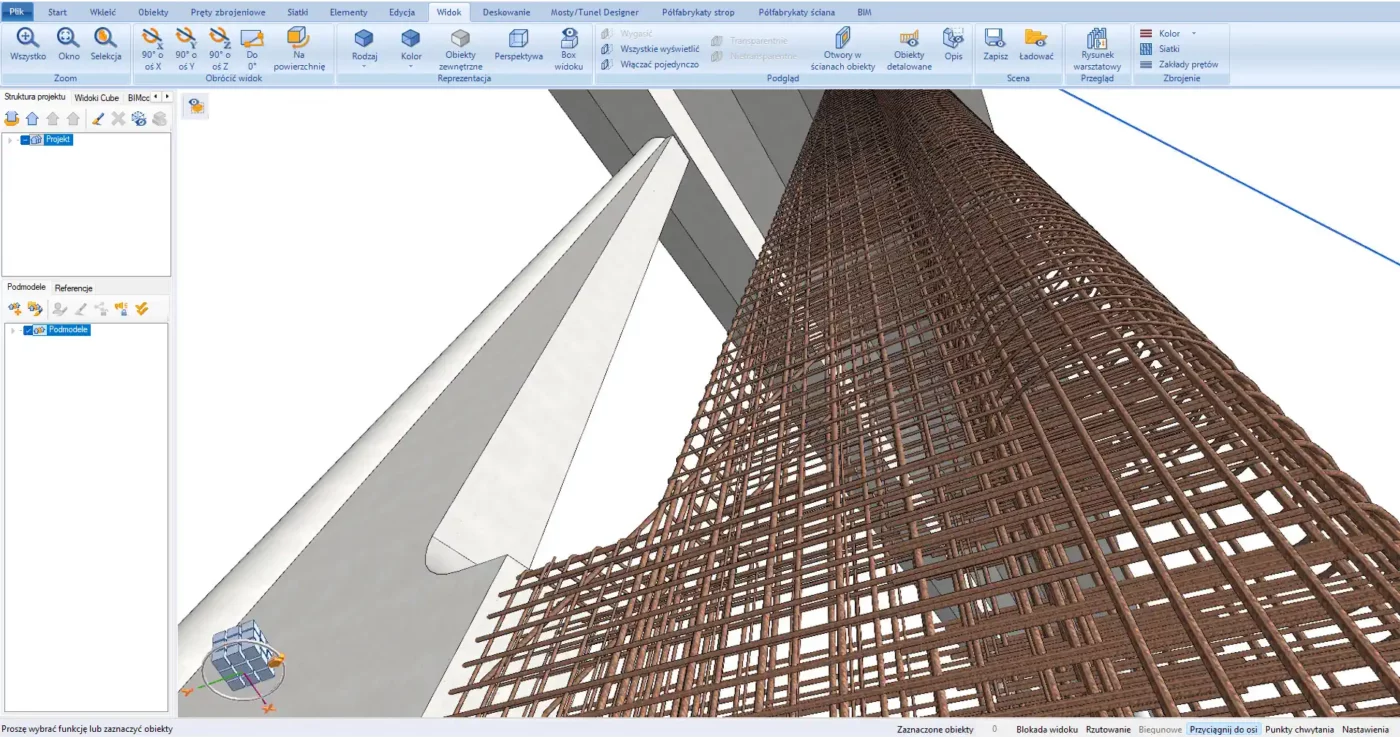Image resolution: width=1400 pixels, height=737 pixels.
Task: Toggle Przyciągnij do osi in status bar
Action: click(x=1223, y=730)
